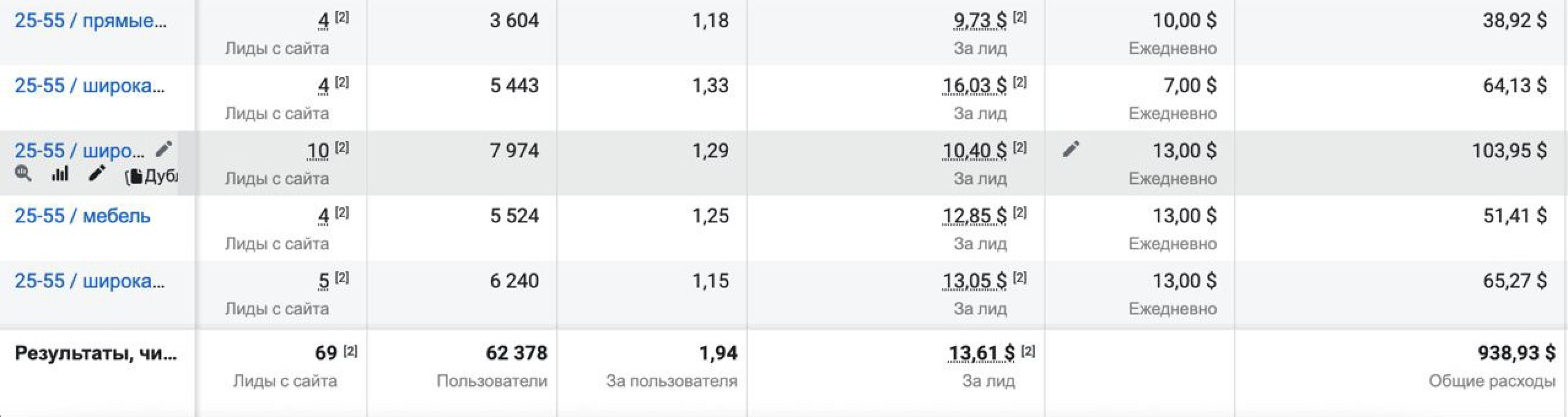Click footnote [2] beside cost 13,61 $
The image size is (1568, 417).
(x=1028, y=351)
